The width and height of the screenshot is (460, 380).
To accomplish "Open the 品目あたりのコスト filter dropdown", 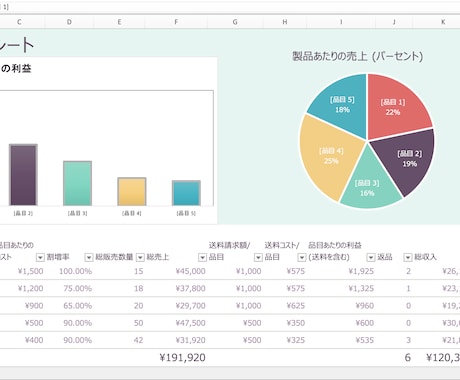I will tap(40, 257).
